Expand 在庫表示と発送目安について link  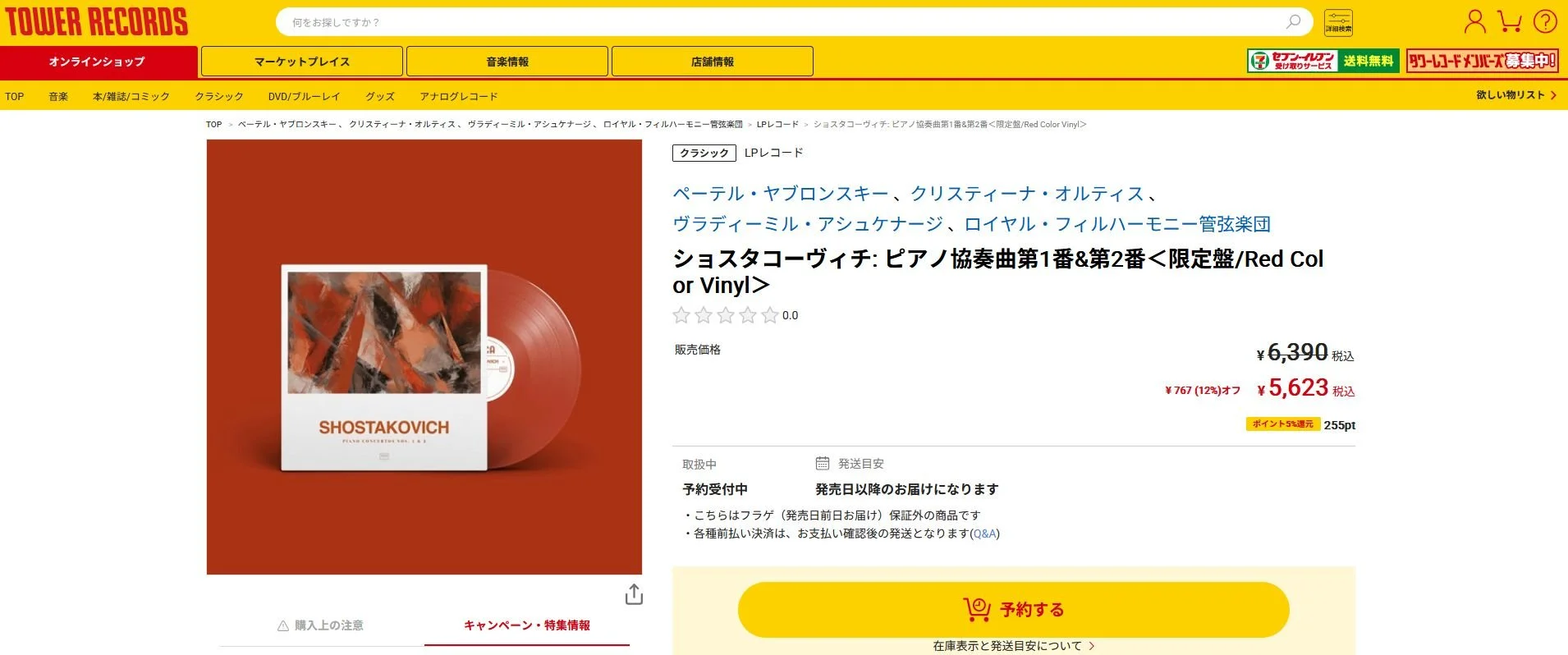(x=1013, y=646)
